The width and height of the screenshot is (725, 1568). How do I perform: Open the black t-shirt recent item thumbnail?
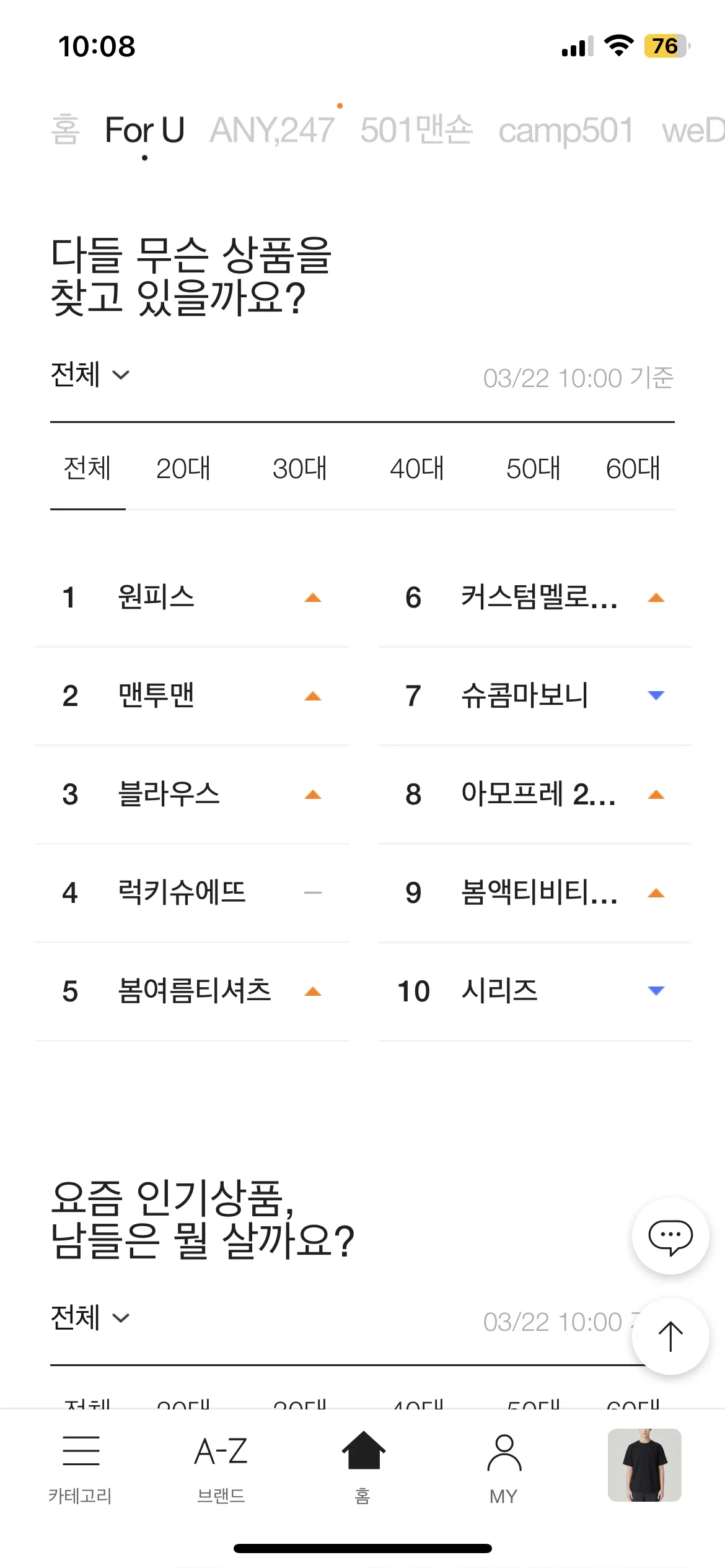(x=644, y=1465)
